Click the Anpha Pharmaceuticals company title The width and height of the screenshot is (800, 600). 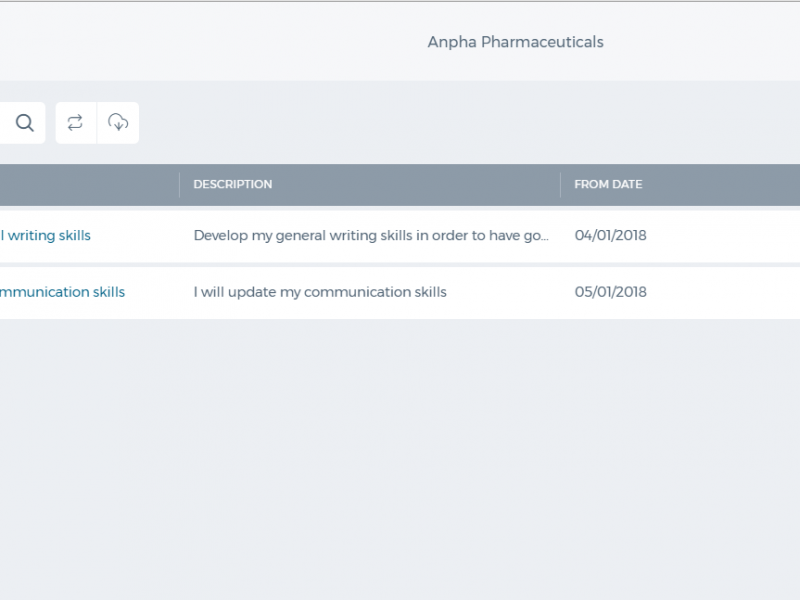coord(515,42)
